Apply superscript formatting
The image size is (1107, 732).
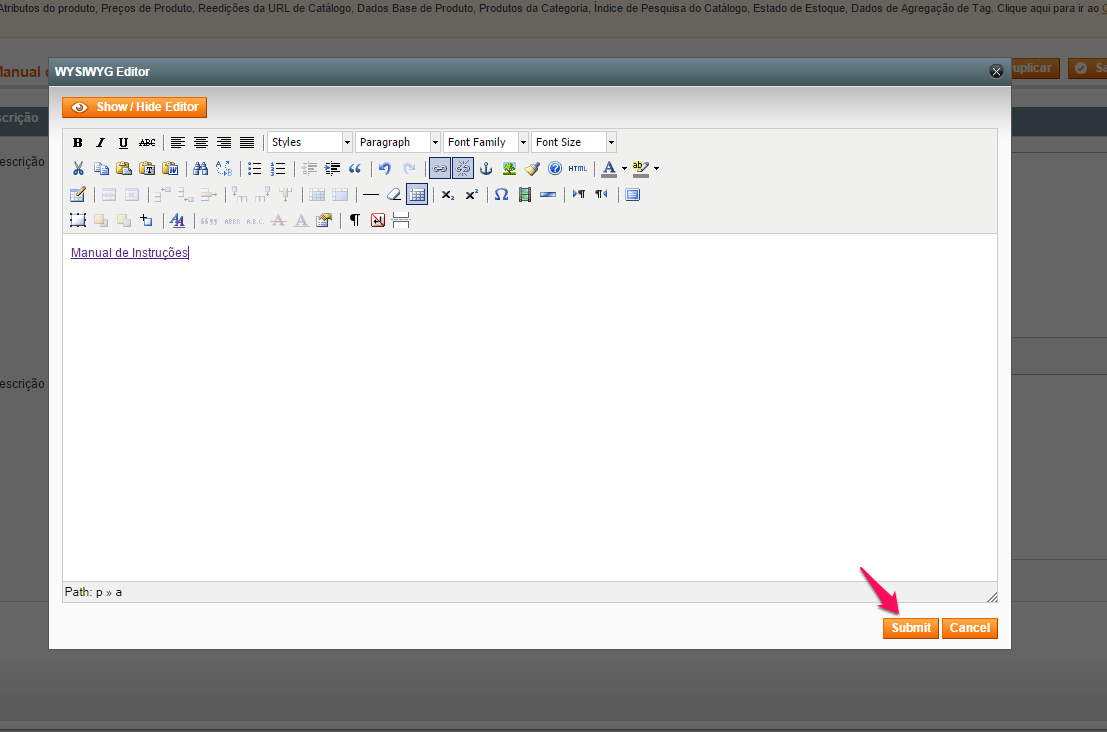pyautogui.click(x=471, y=194)
